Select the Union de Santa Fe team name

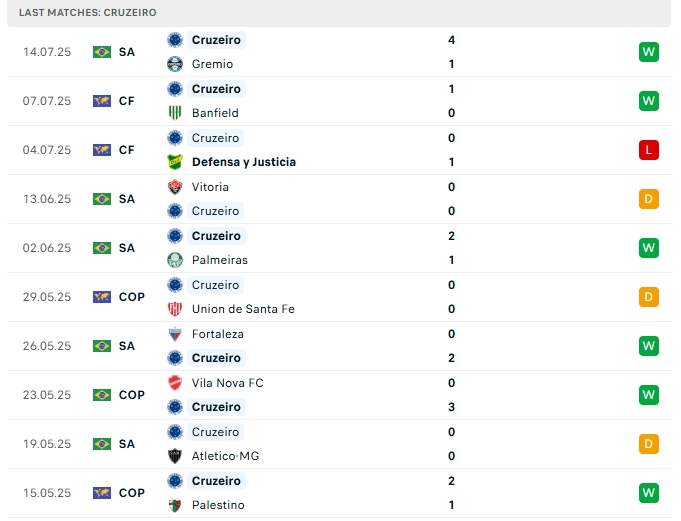[243, 309]
